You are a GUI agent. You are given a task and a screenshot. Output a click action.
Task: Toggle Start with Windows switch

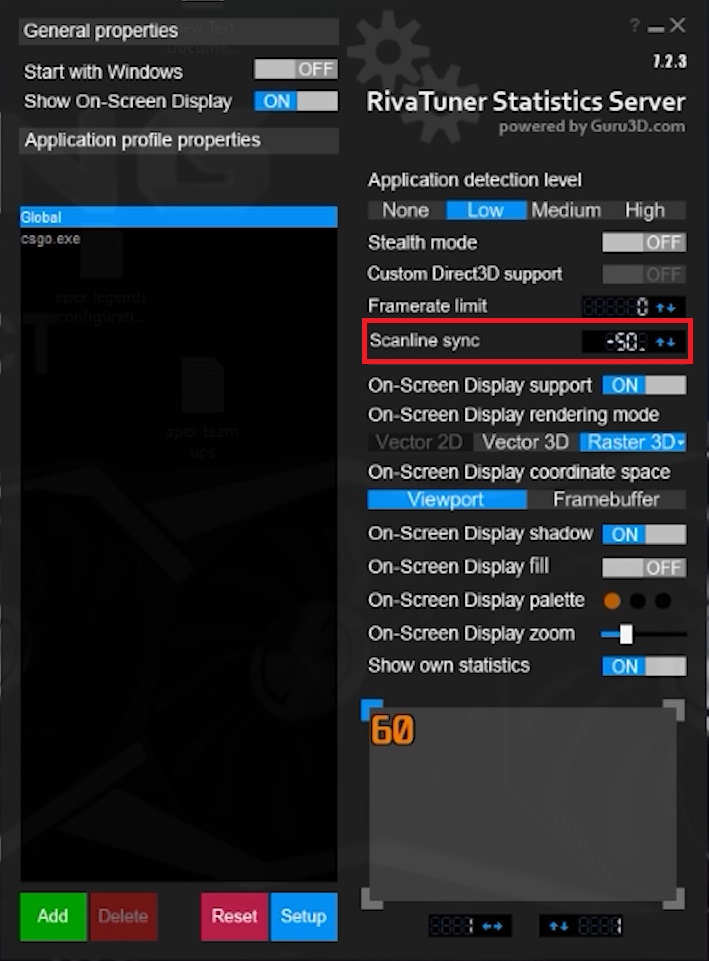[x=296, y=70]
